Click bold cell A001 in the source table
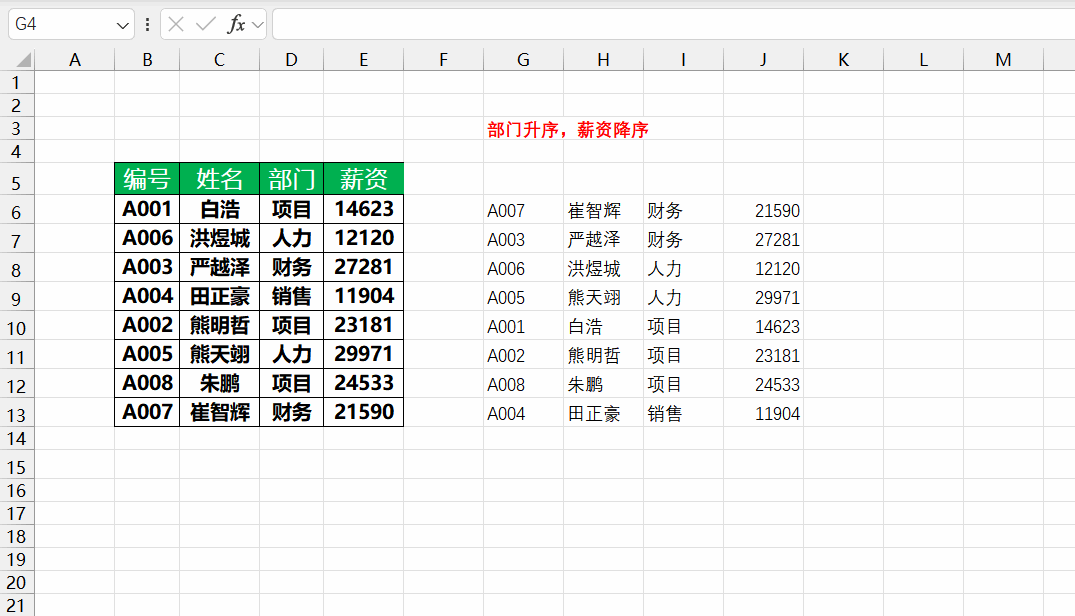This screenshot has width=1075, height=616. pos(147,209)
